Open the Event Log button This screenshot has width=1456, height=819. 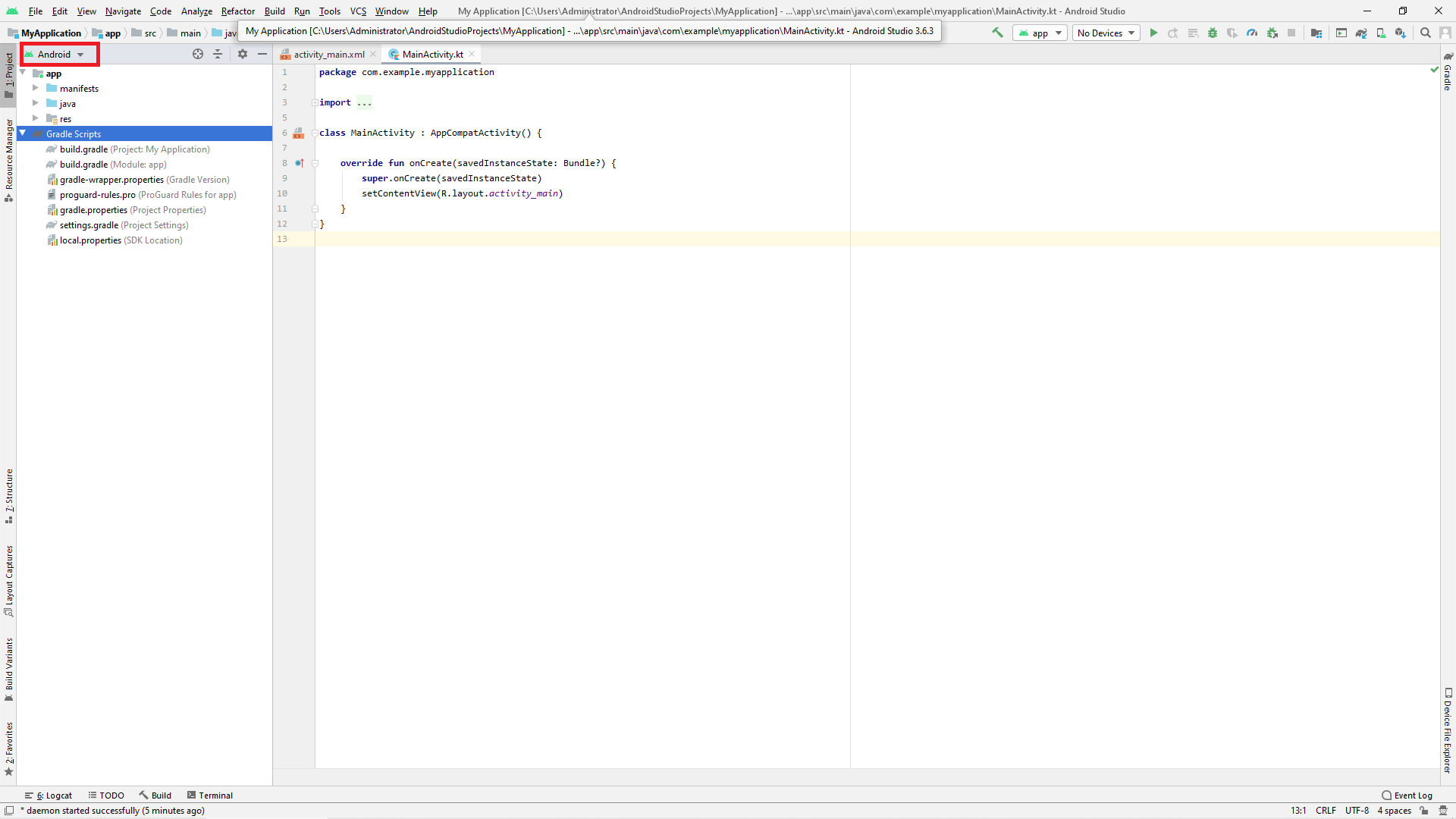click(x=1407, y=795)
